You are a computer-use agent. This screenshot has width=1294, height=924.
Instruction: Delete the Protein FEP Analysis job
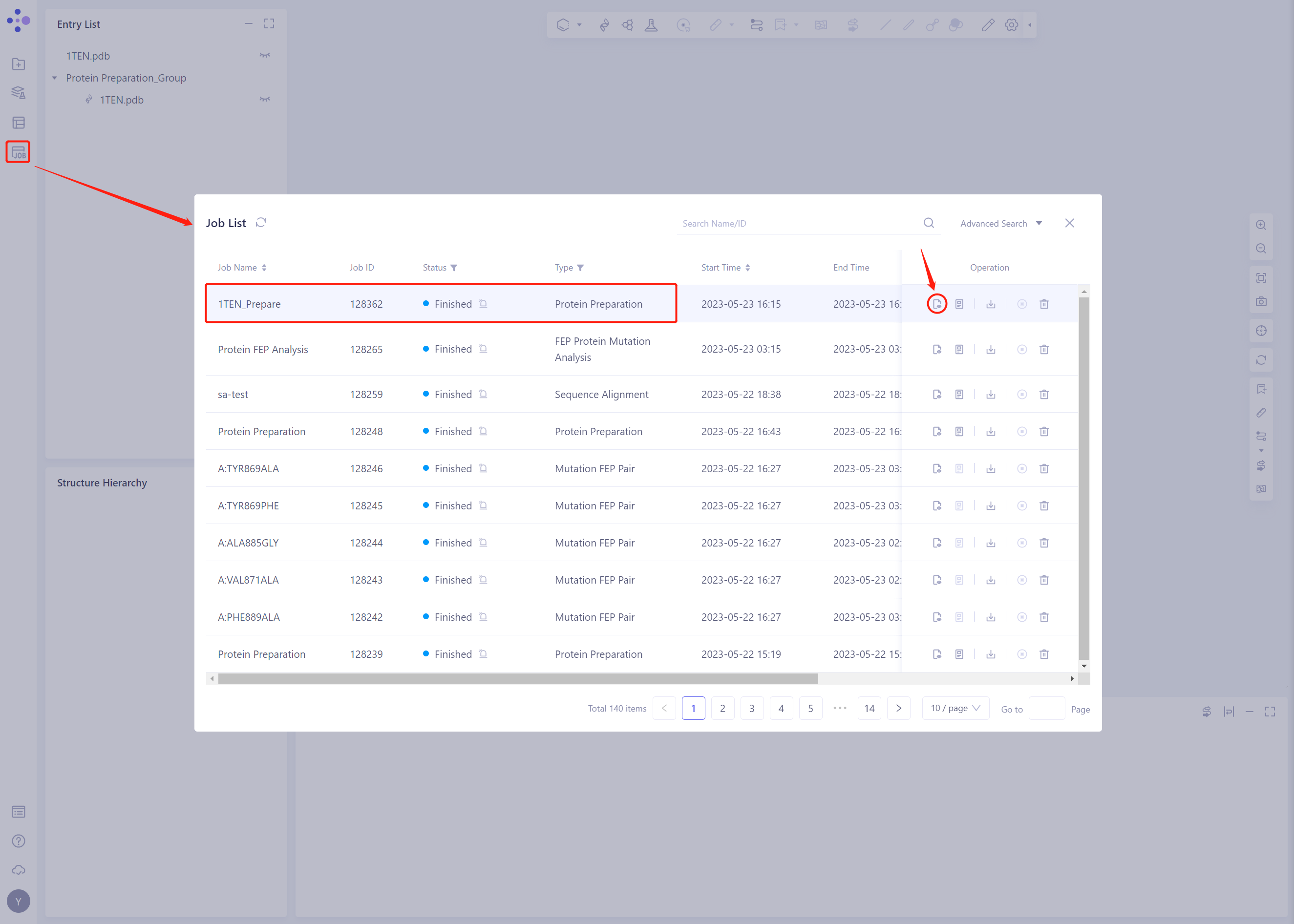coord(1043,349)
